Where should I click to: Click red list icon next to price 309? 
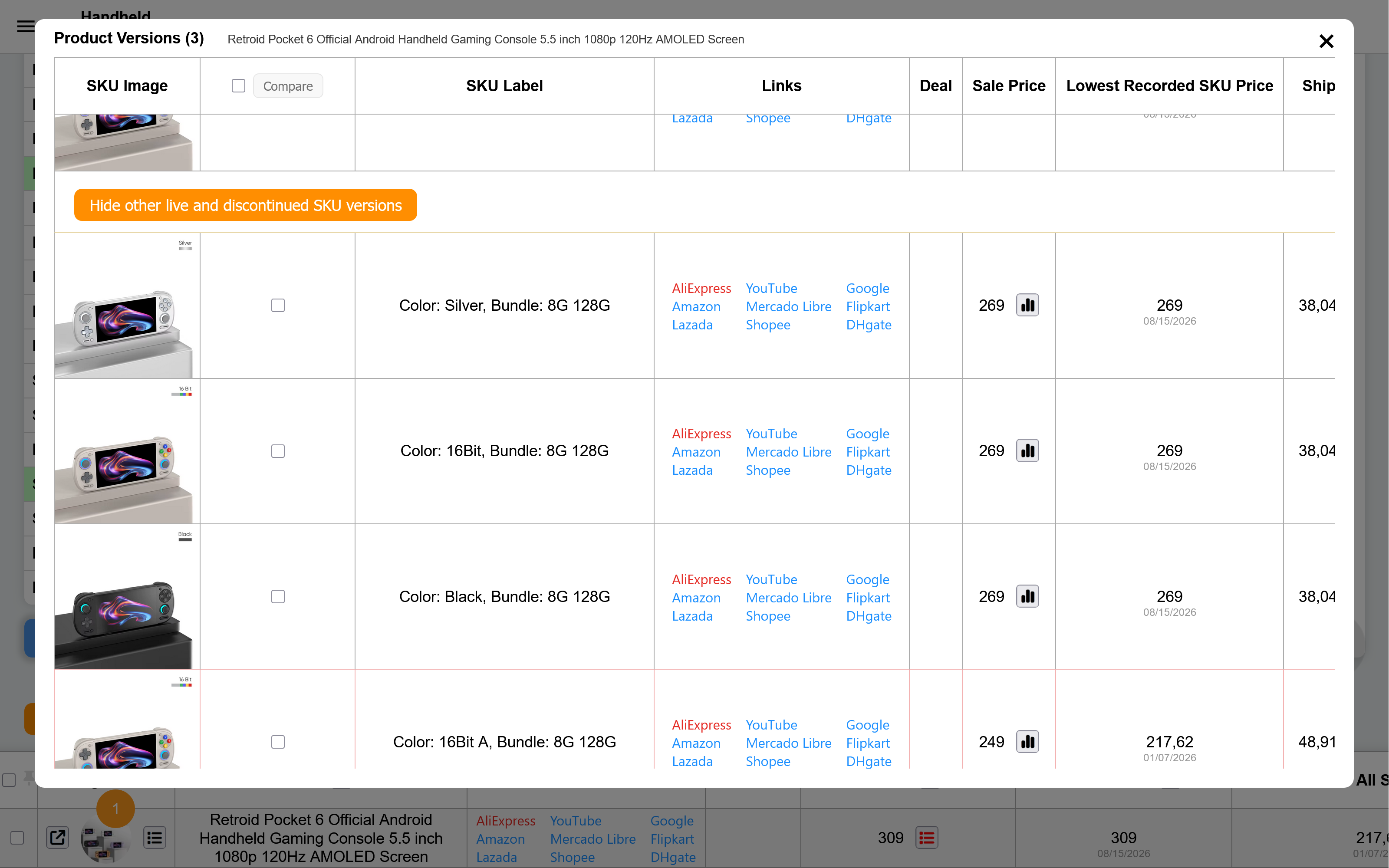click(926, 838)
